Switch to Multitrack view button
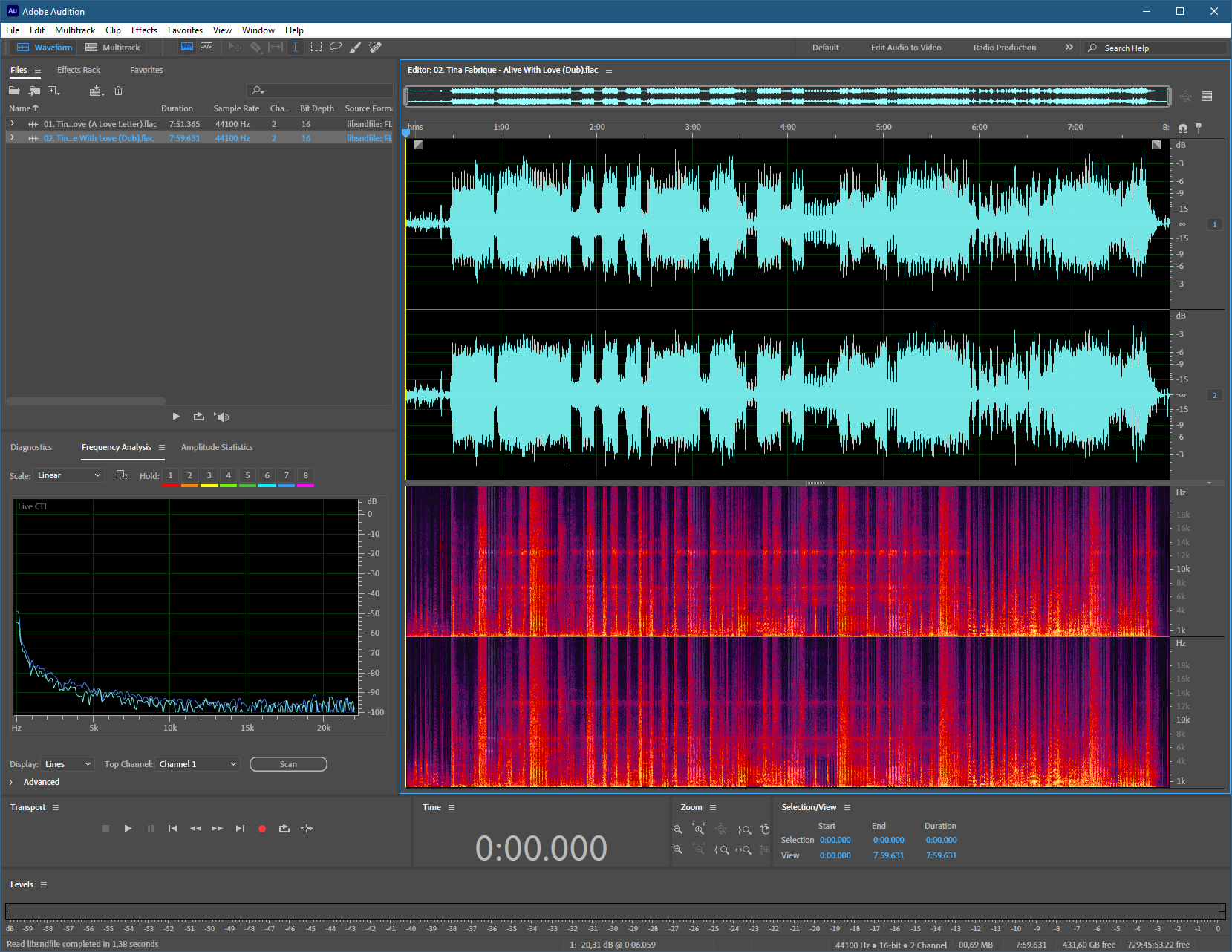Screen dimensions: 1232x952 tap(113, 48)
